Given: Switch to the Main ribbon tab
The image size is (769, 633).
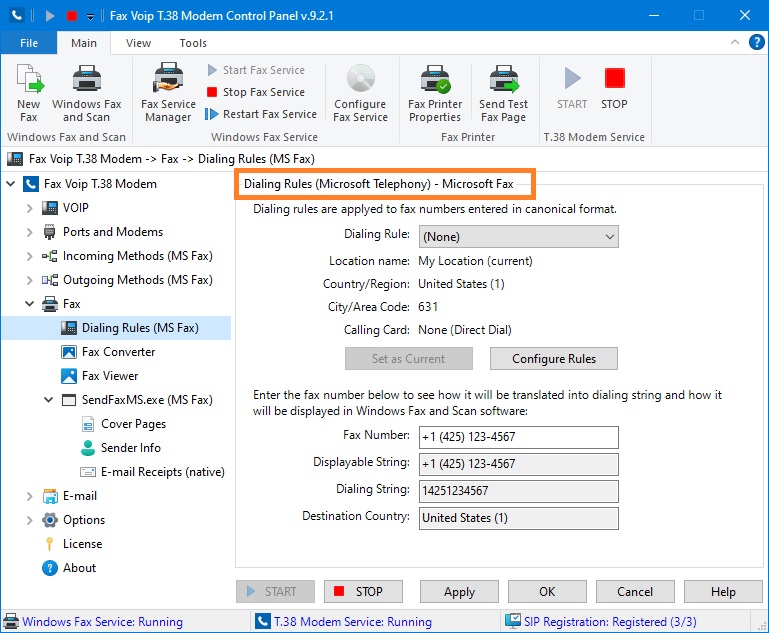Looking at the screenshot, I should pyautogui.click(x=84, y=43).
